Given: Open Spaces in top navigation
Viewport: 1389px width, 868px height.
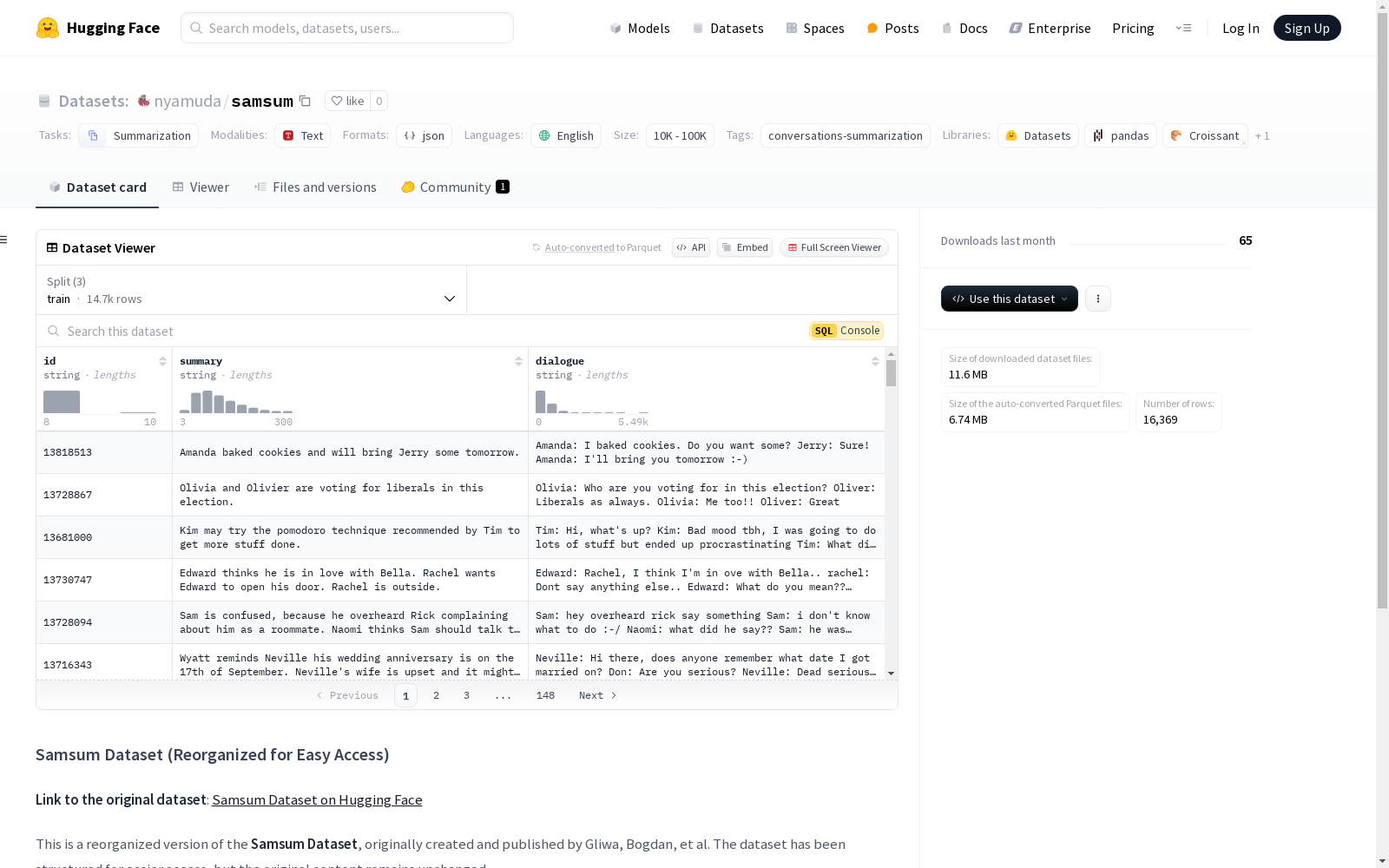Looking at the screenshot, I should point(815,28).
